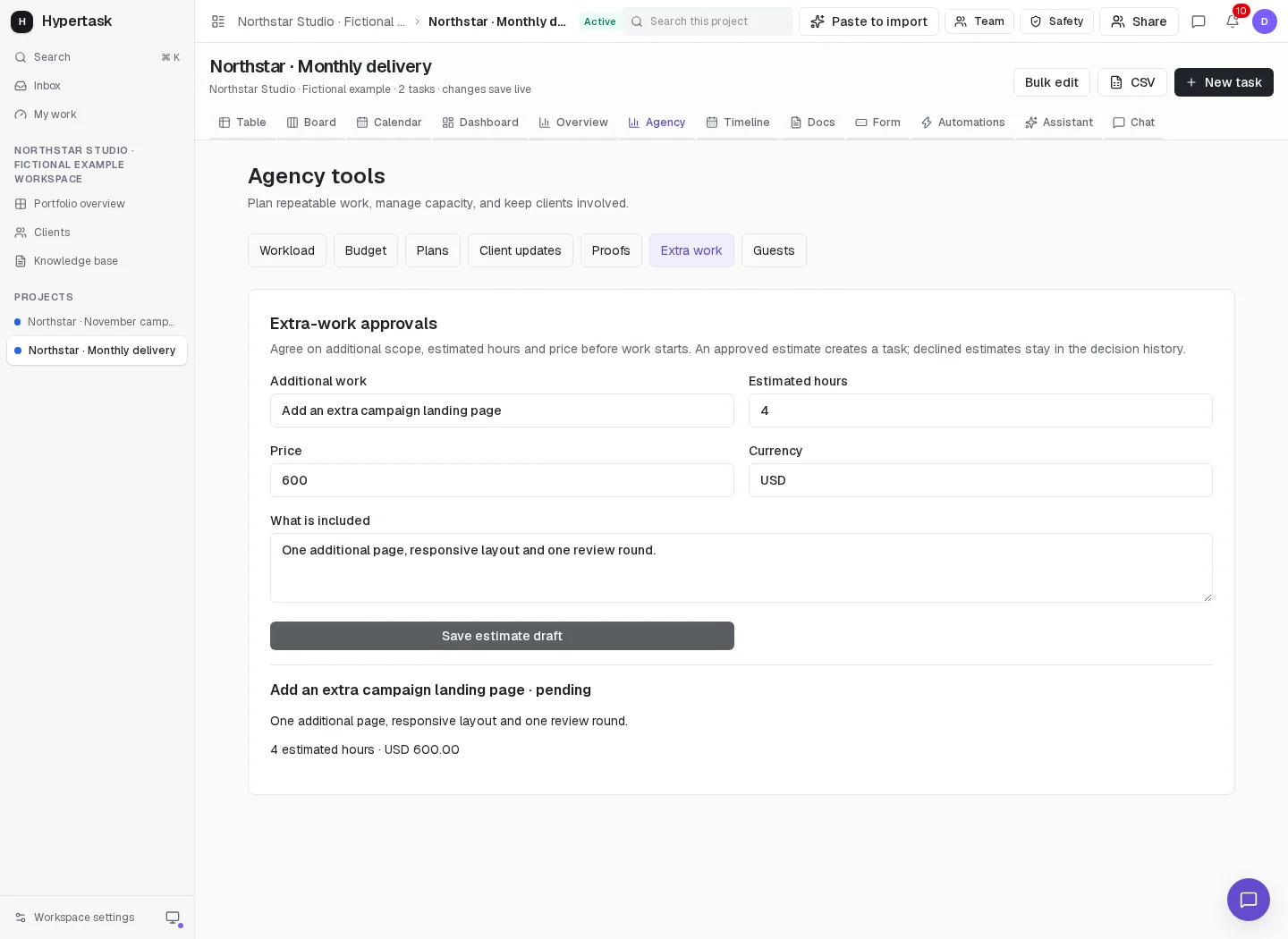Select the Guests agency tool
1288x939 pixels.
pos(774,250)
